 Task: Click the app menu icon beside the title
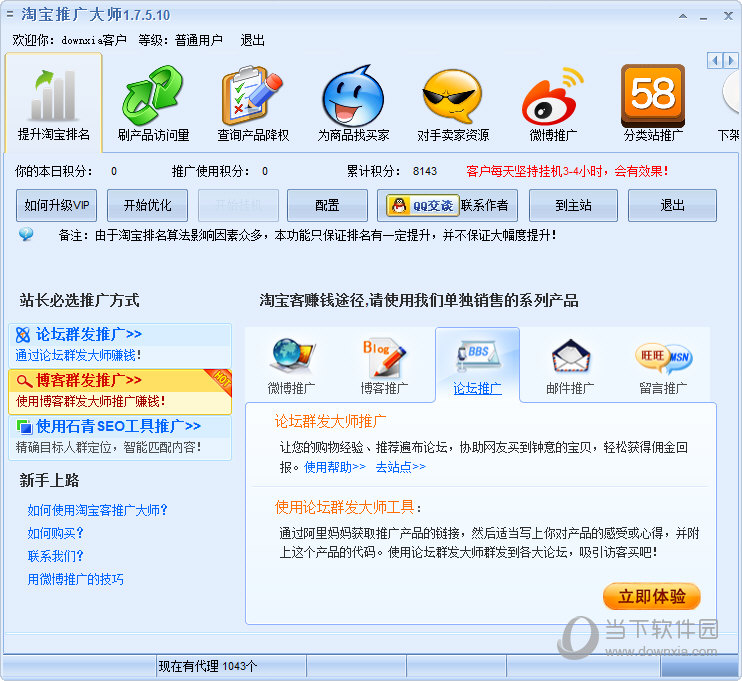click(x=10, y=15)
